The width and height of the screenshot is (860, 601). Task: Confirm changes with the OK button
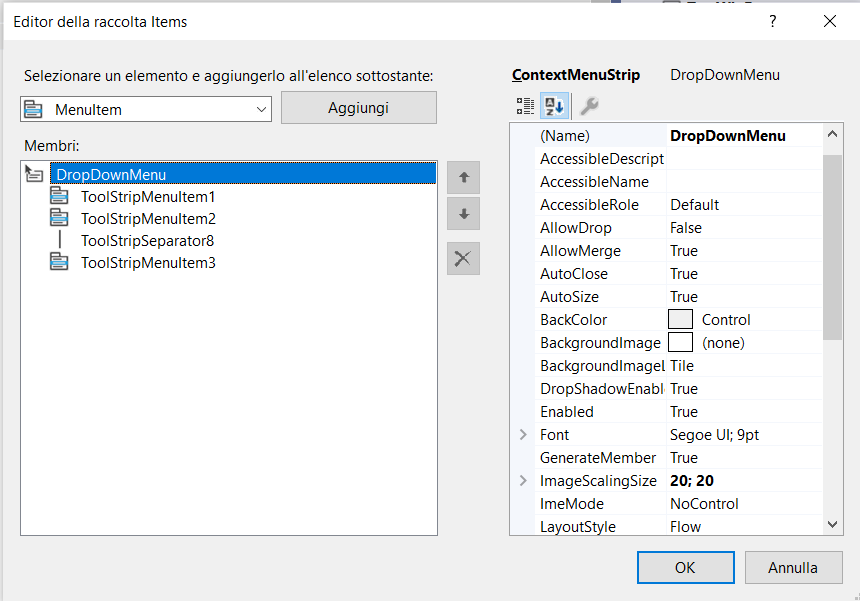pos(685,567)
